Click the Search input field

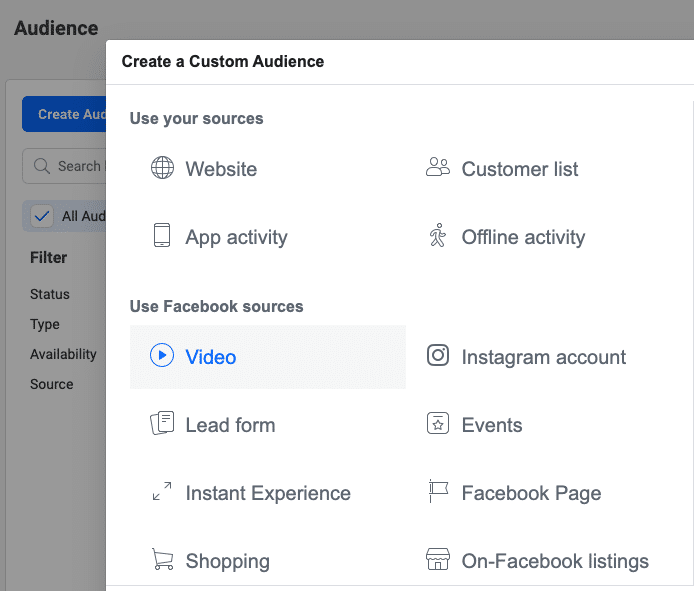point(64,166)
